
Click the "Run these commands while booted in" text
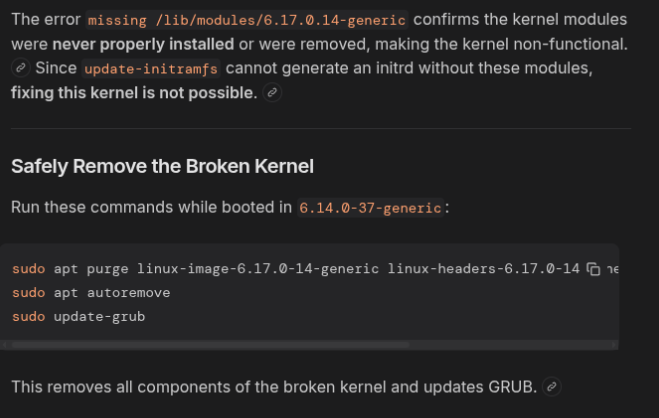[x=152, y=207]
